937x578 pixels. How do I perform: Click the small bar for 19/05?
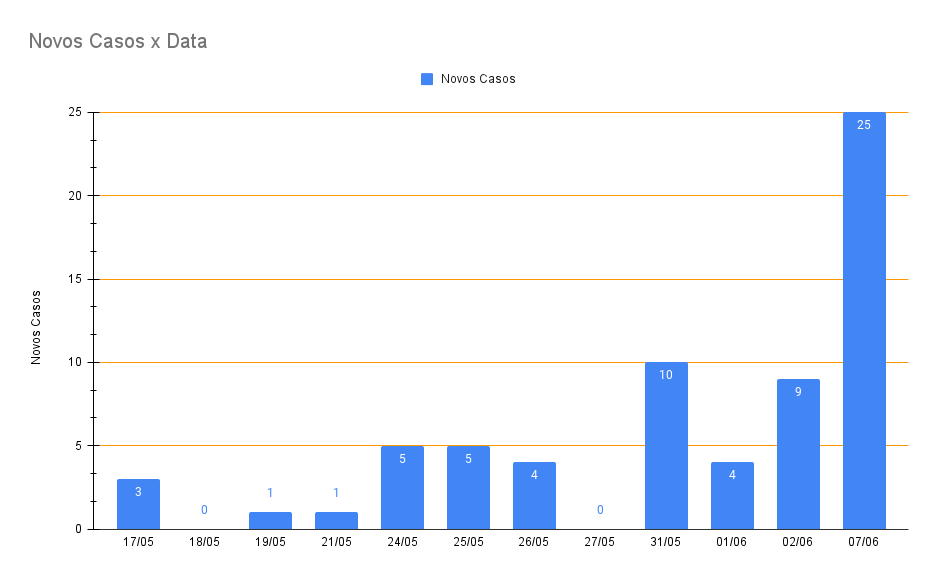click(270, 520)
